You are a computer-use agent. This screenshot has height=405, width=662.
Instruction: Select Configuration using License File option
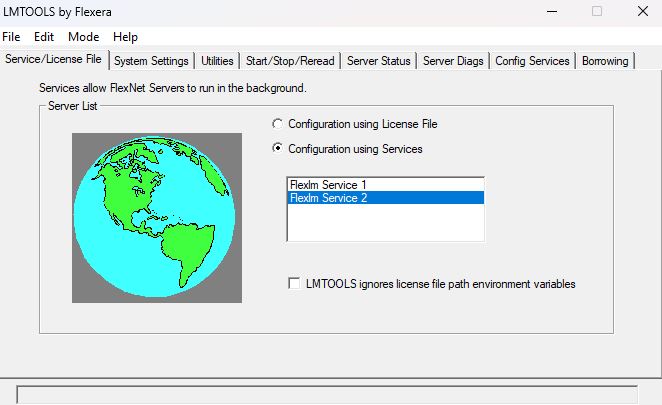coord(278,124)
